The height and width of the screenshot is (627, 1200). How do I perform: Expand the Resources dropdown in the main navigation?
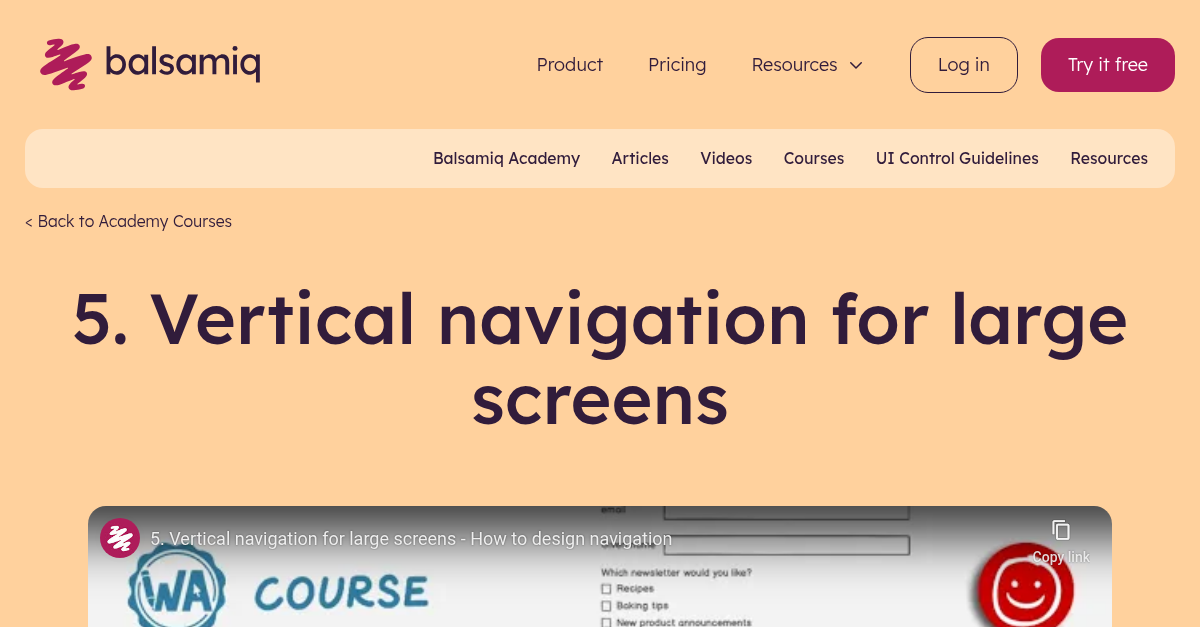click(807, 64)
